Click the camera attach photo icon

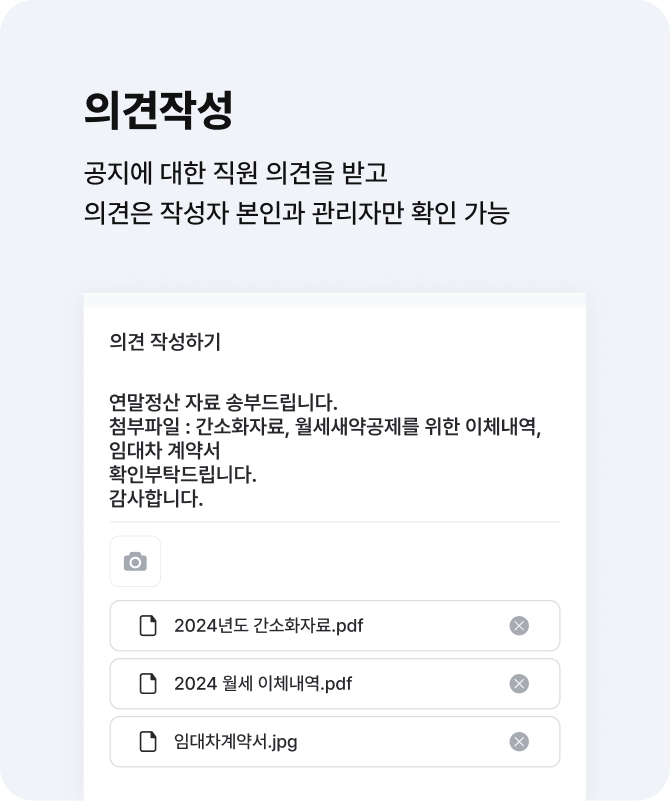coord(135,562)
